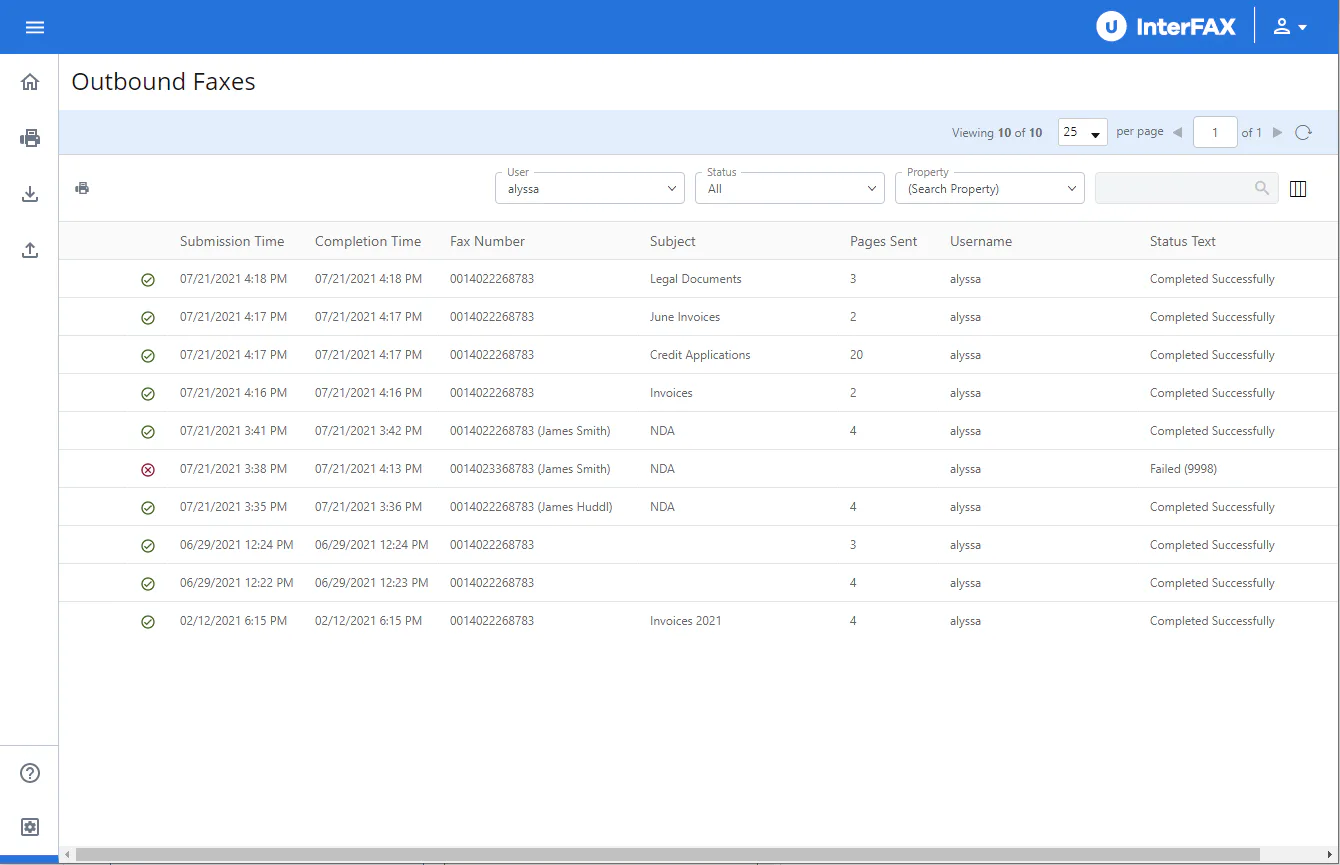
Task: Click the send fax icon above the table
Action: tap(82, 188)
